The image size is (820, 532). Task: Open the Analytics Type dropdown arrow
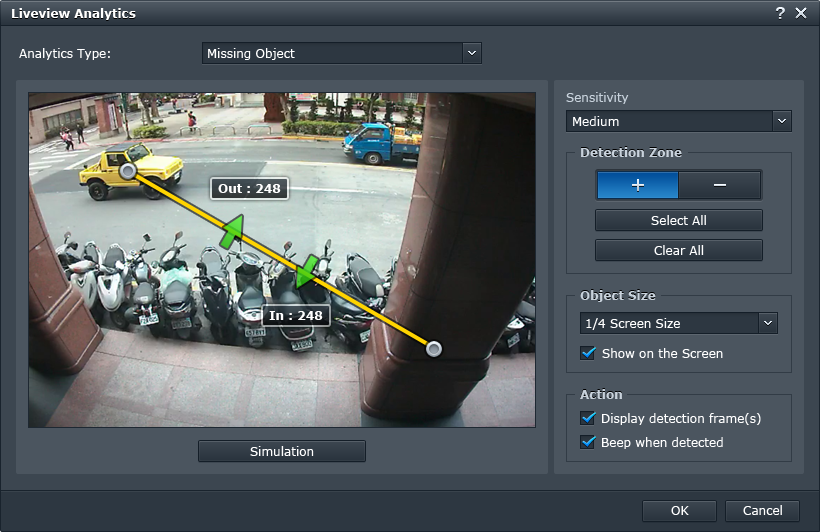click(472, 53)
